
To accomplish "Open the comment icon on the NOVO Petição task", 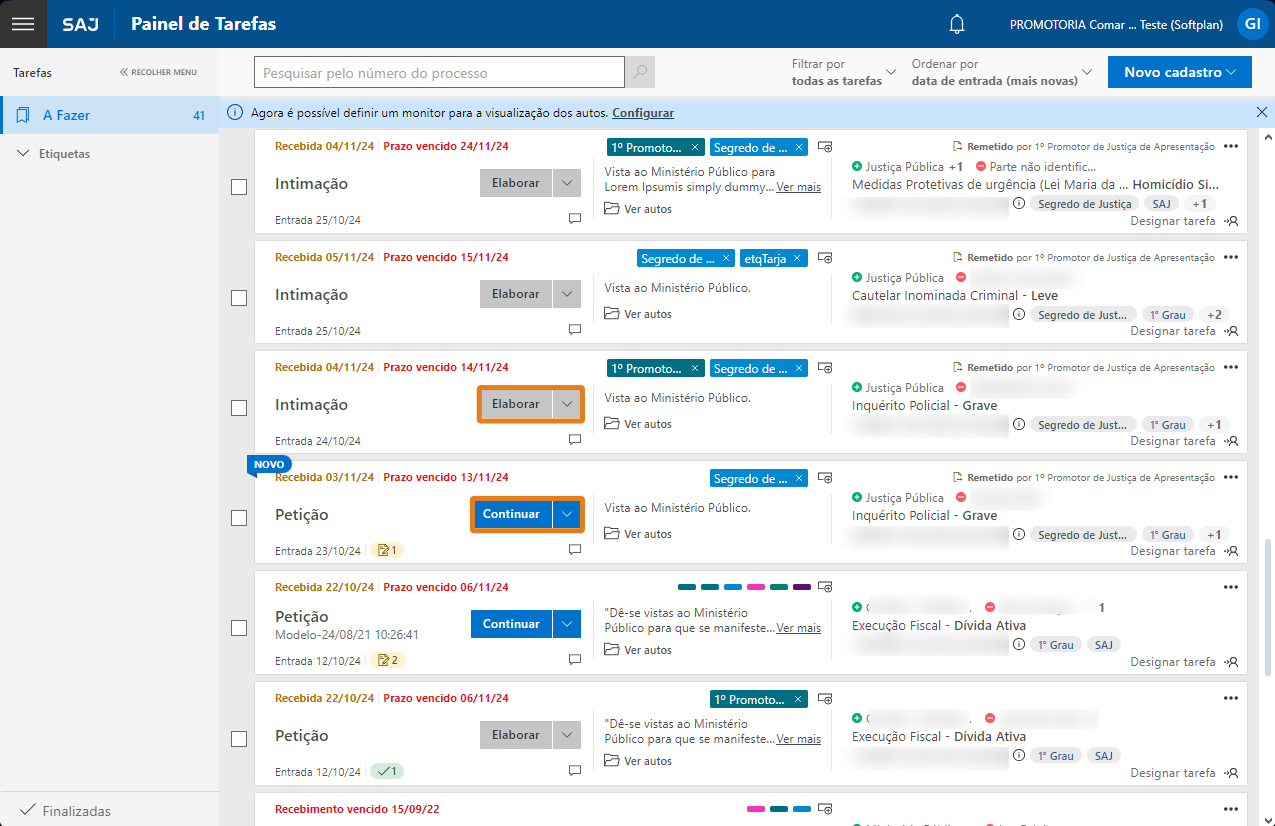I will tap(575, 550).
